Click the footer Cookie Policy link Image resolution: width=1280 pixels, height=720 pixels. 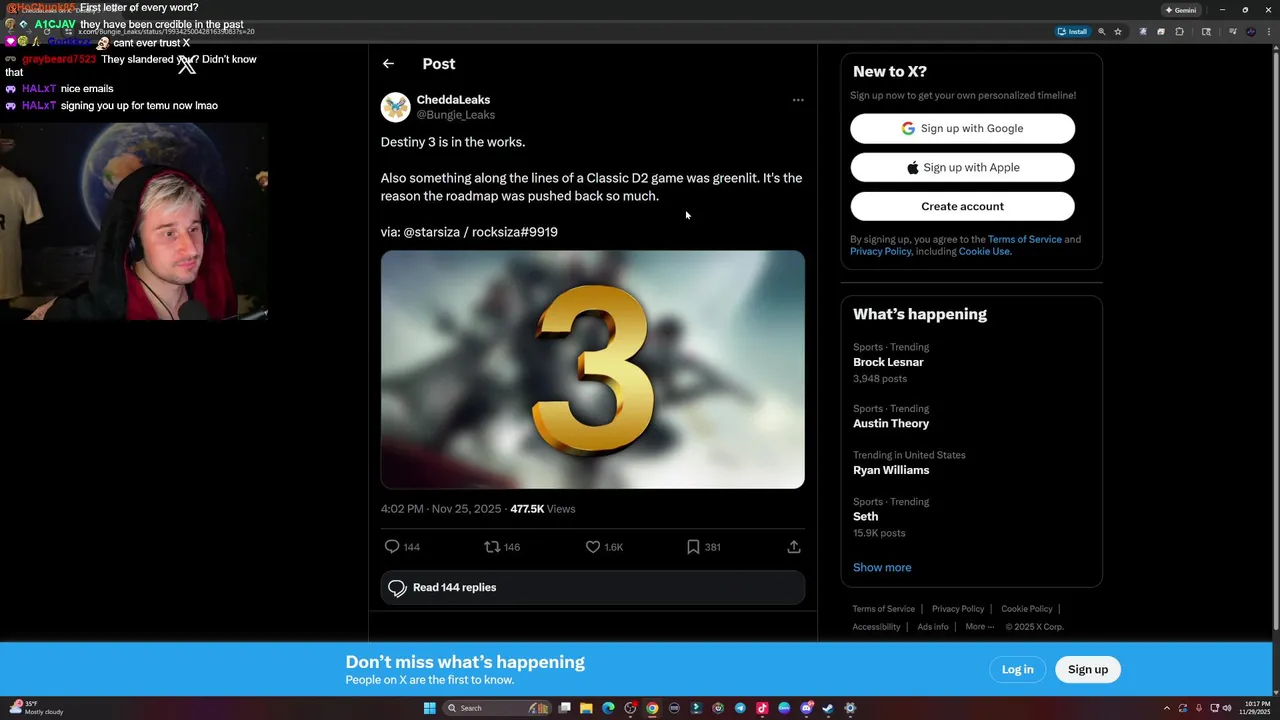(x=1027, y=609)
